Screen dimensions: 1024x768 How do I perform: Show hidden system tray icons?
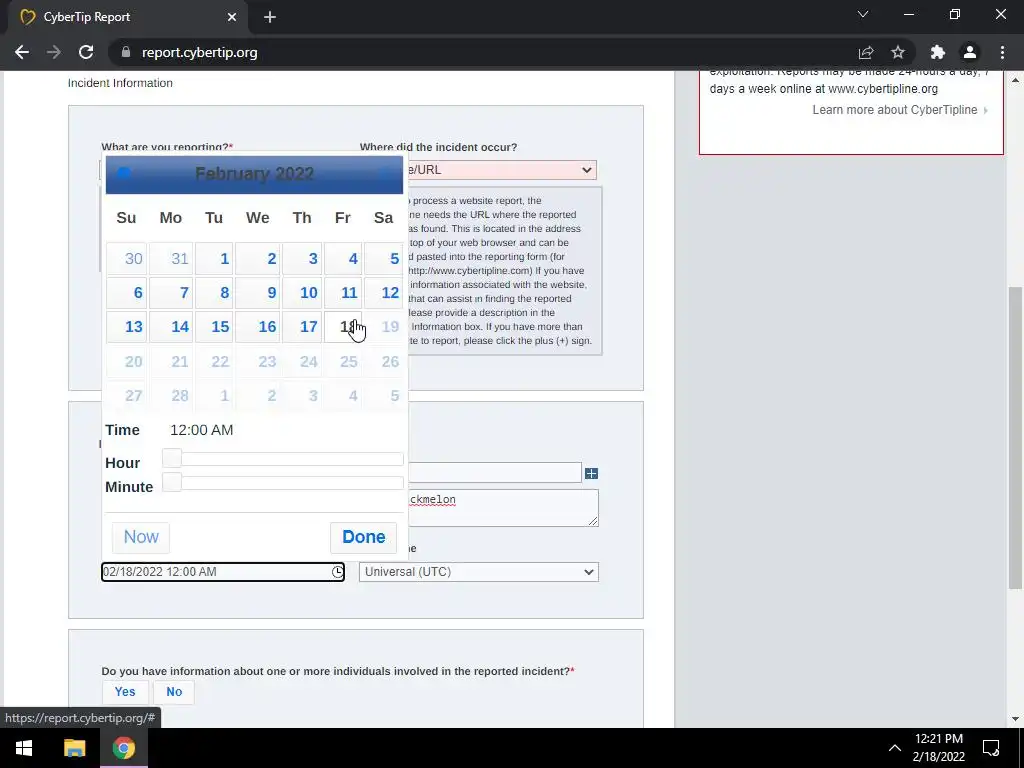(895, 748)
